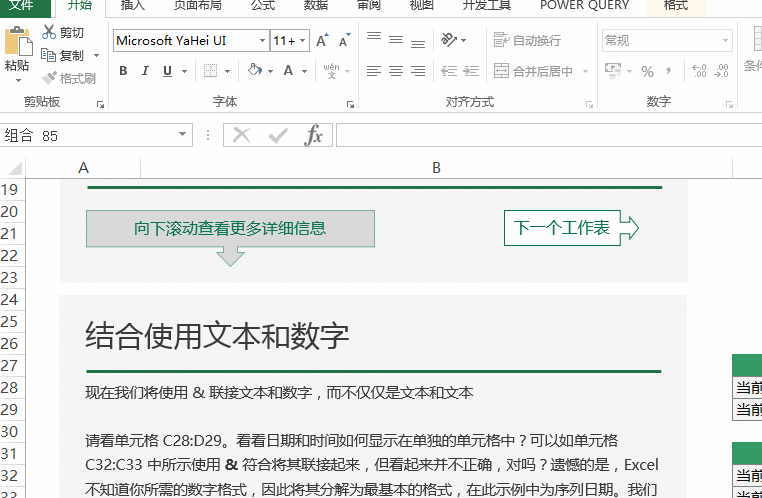Image resolution: width=762 pixels, height=498 pixels.
Task: Align text to top
Action: pyautogui.click(x=374, y=38)
